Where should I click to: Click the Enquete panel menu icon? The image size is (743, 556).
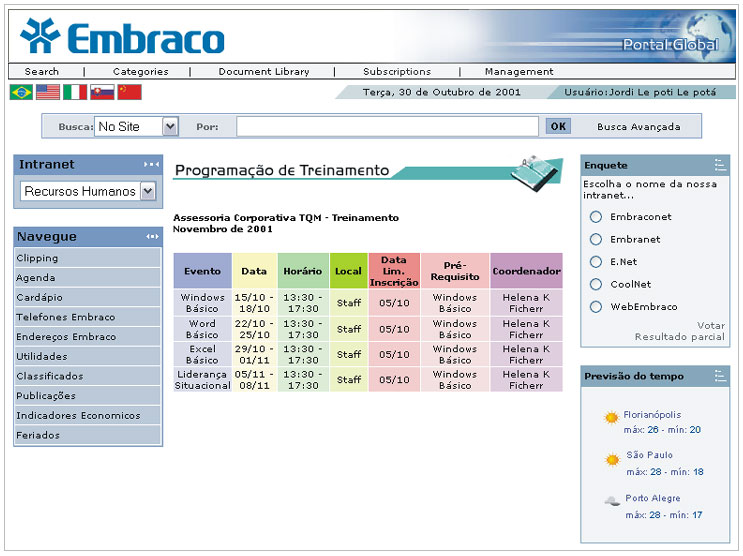(720, 165)
